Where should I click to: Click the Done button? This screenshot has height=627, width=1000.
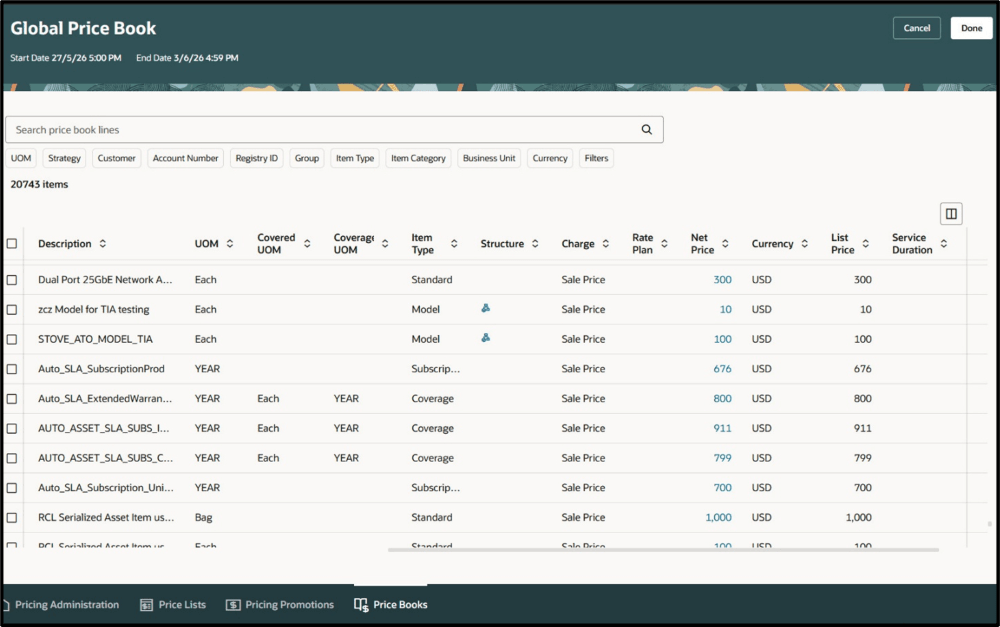tap(971, 28)
